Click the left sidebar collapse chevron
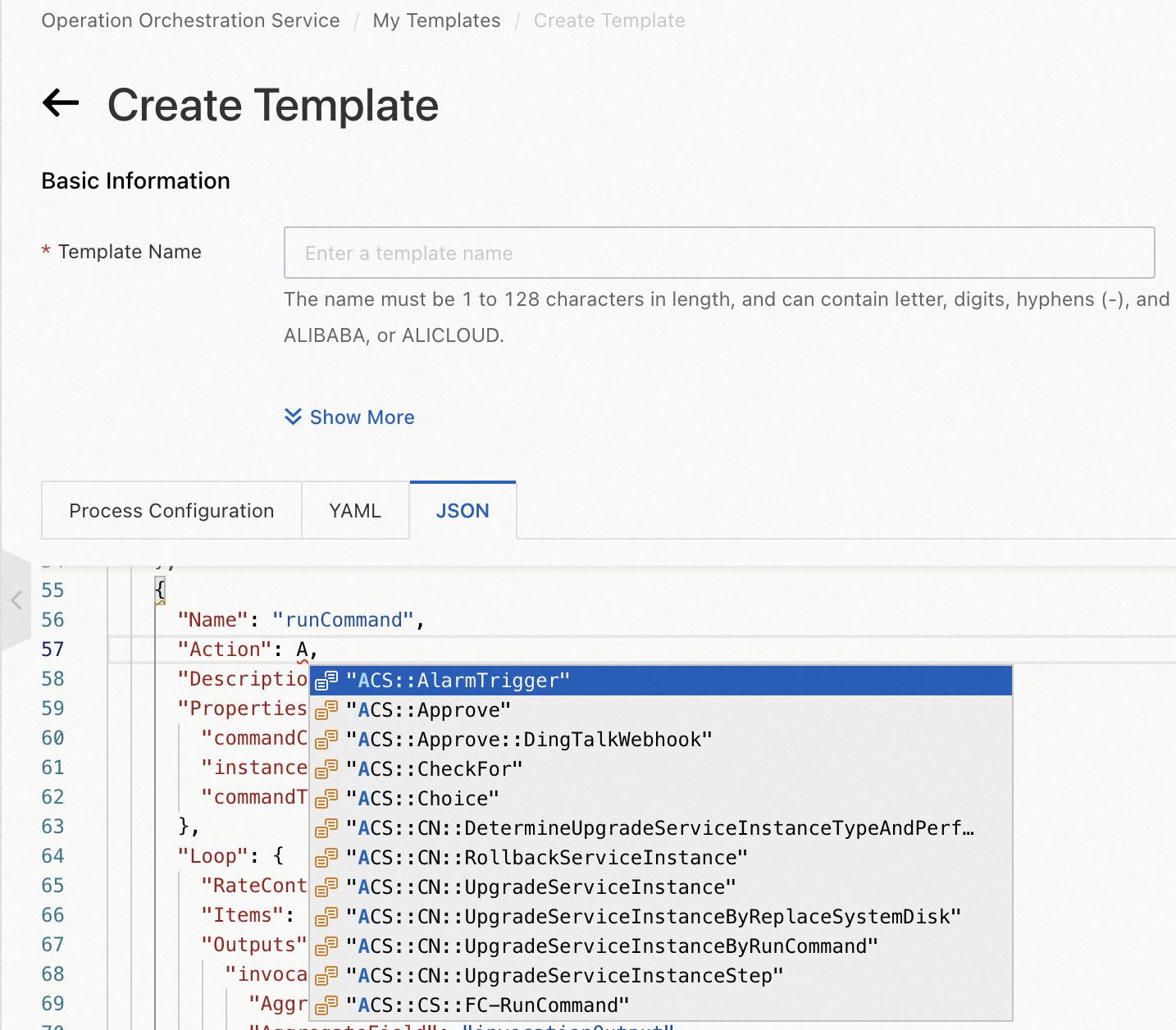The height and width of the screenshot is (1030, 1176). tap(16, 600)
